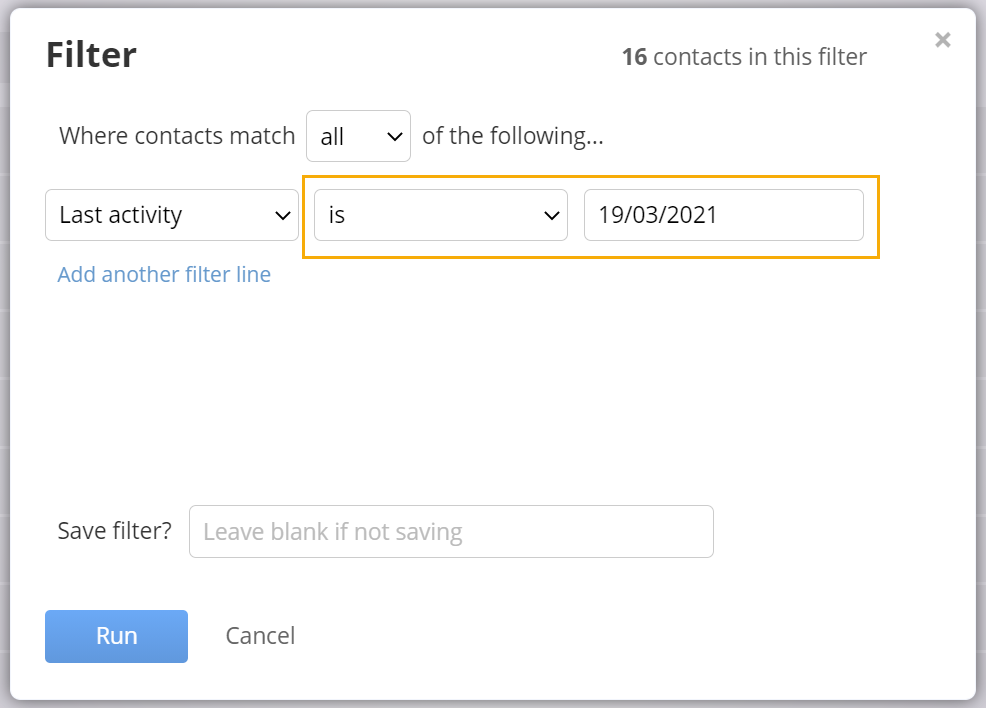Click the 'Where contacts match' label
Image resolution: width=986 pixels, height=708 pixels.
177,136
